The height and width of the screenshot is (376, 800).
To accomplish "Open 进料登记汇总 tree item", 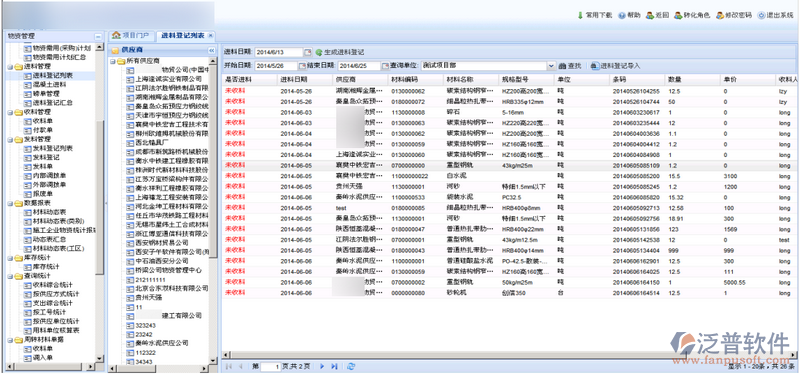I will click(x=53, y=103).
